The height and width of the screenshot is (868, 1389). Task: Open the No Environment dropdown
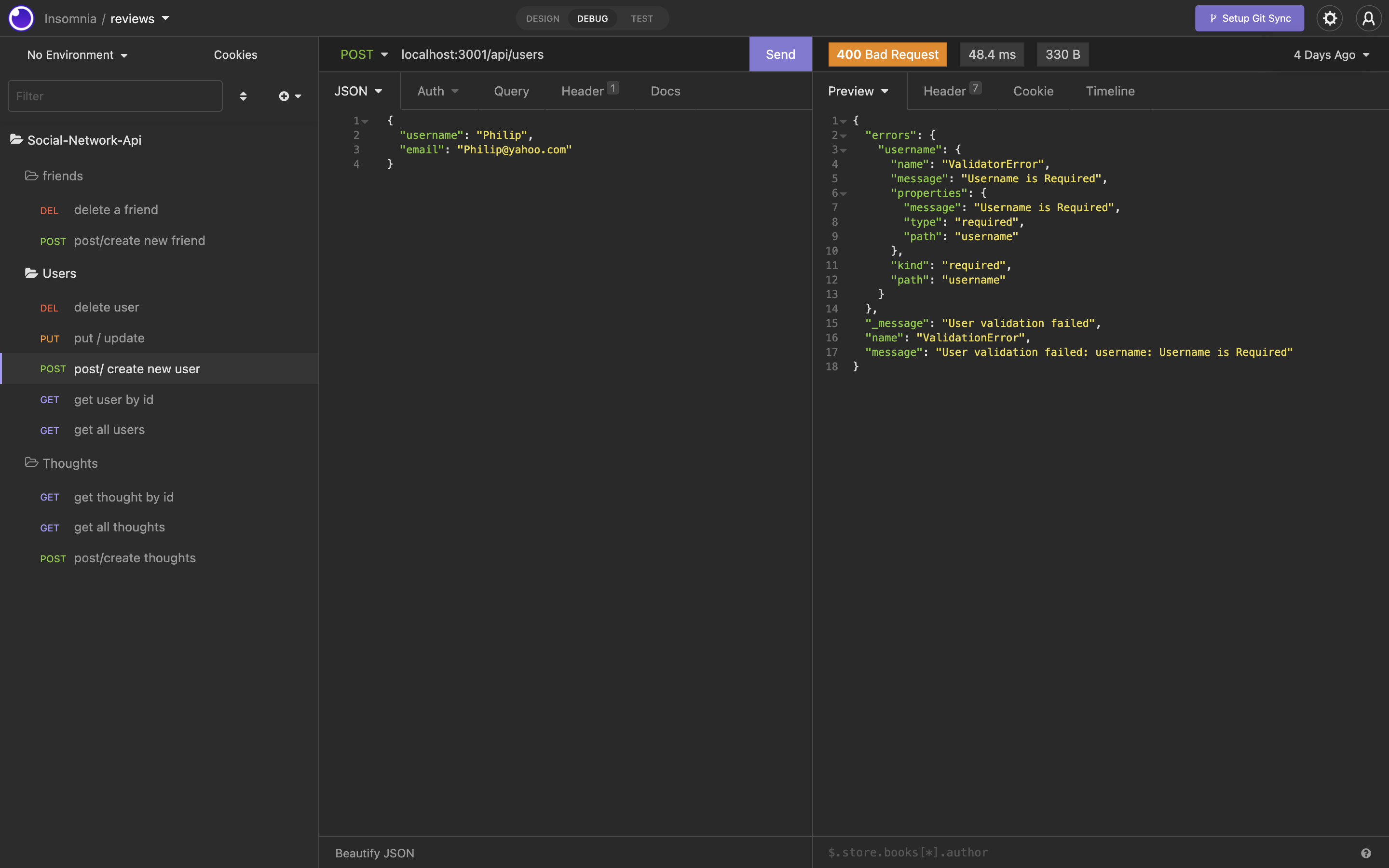click(78, 54)
